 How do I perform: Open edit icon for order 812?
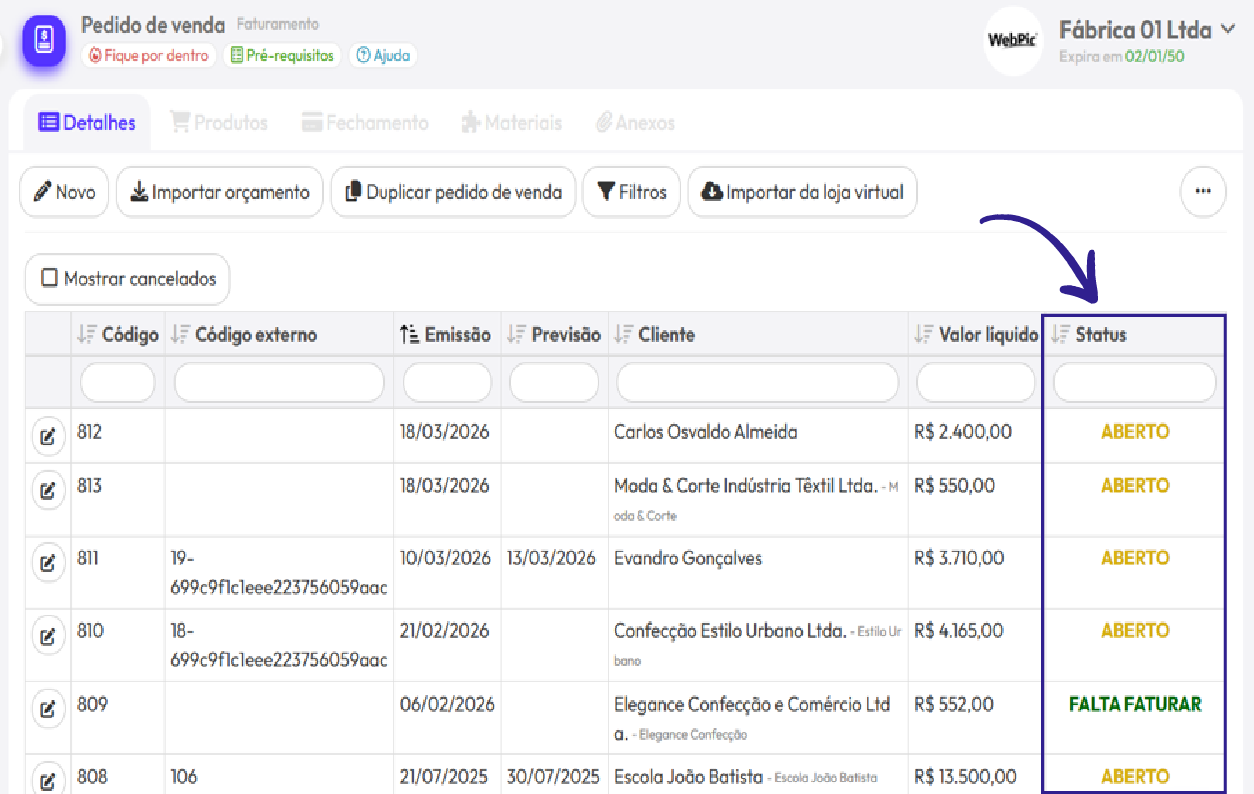(x=47, y=436)
